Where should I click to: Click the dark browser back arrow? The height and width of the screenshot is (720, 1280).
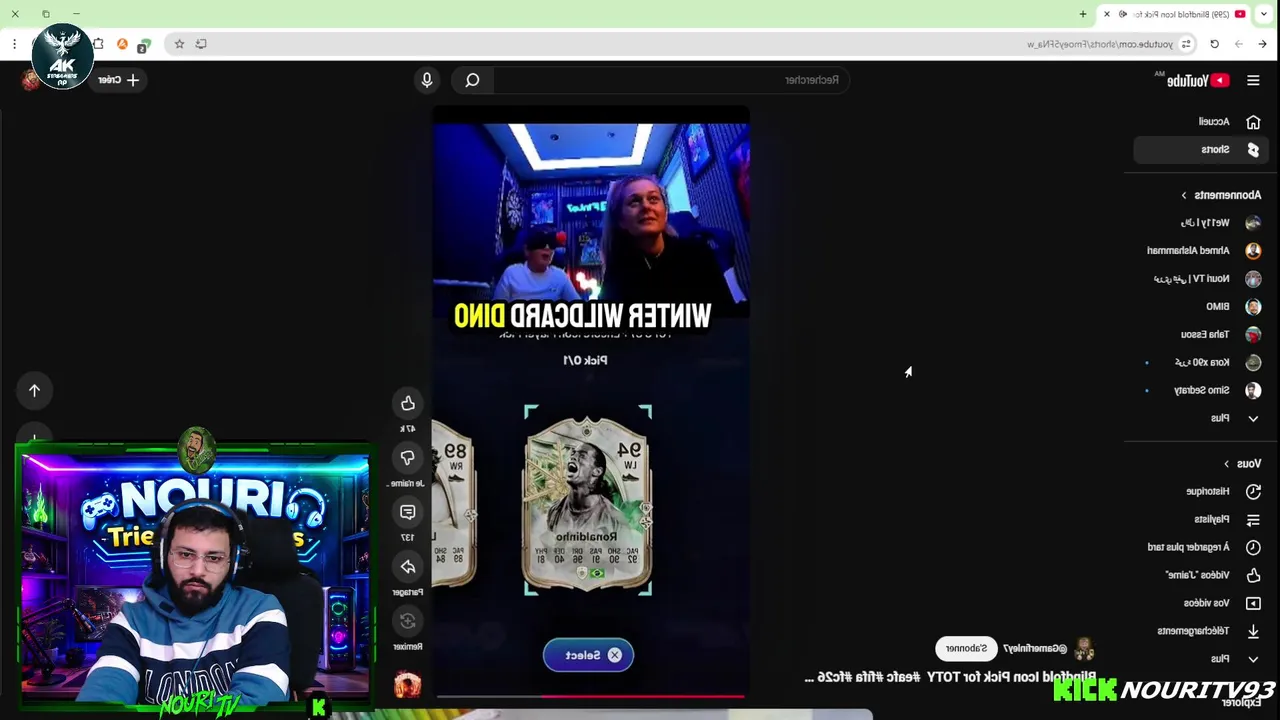point(1262,44)
